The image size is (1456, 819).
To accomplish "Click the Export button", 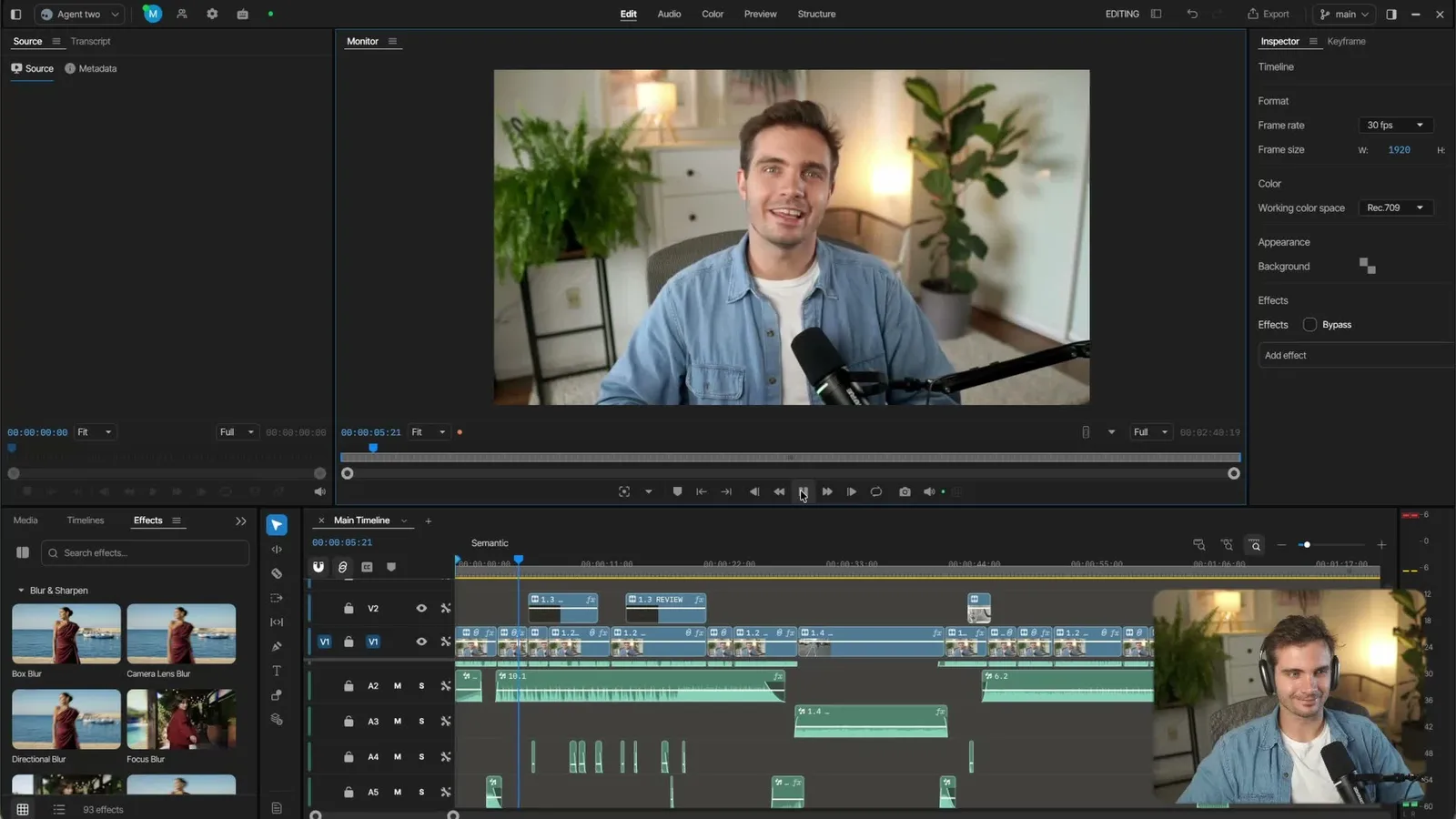I will (1268, 14).
